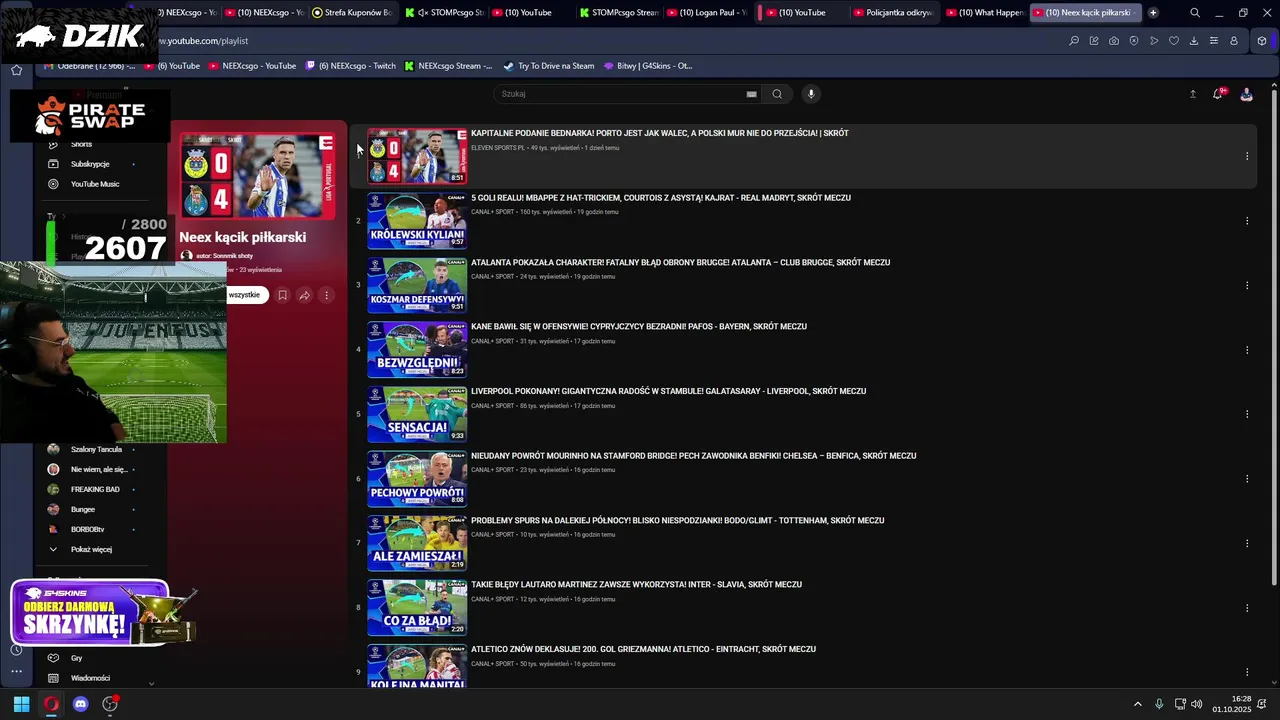The image size is (1280, 720).
Task: Click the YouTube create upload icon
Action: coord(1192,94)
